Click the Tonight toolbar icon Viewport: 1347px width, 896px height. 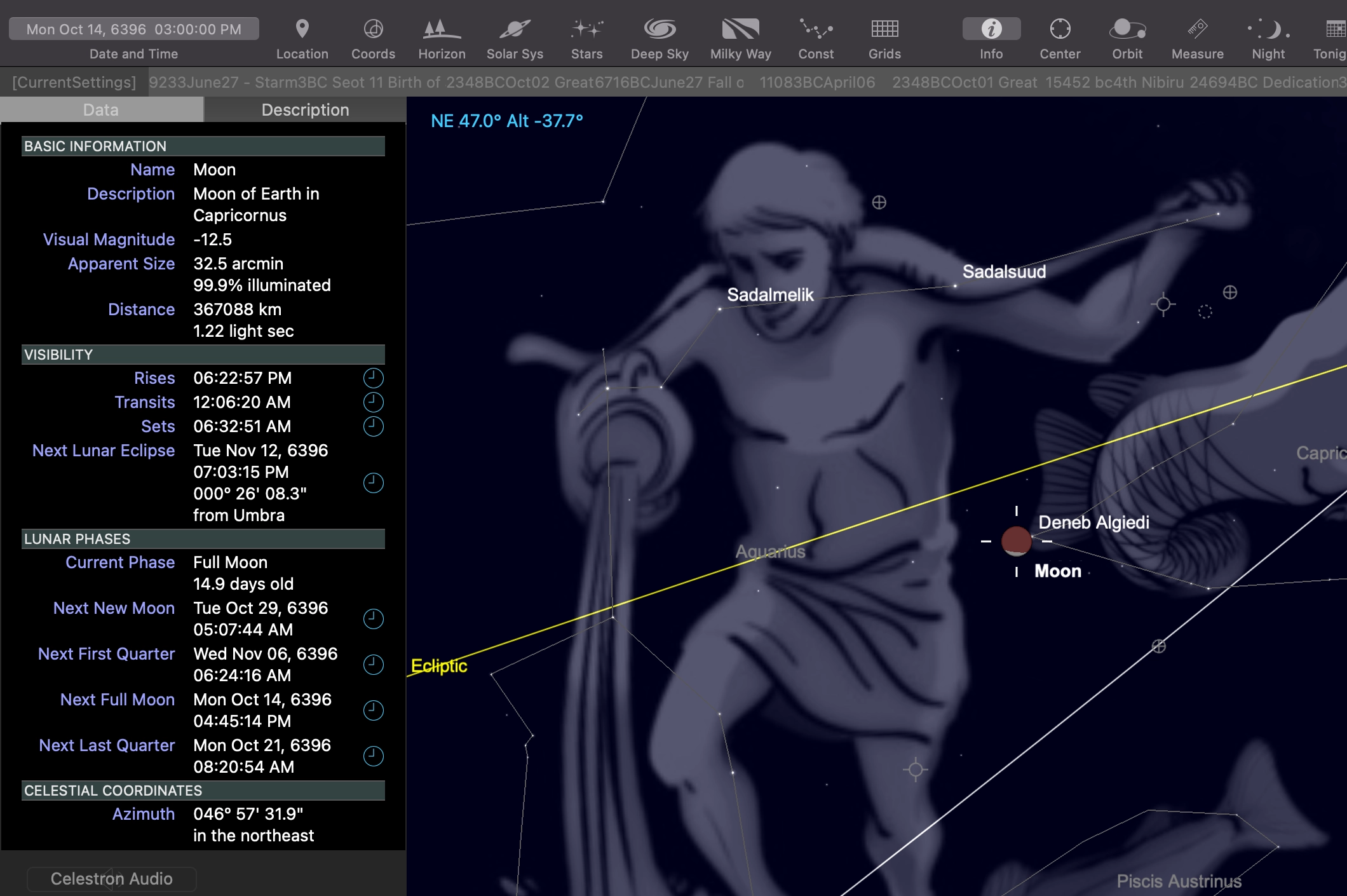(x=1336, y=29)
